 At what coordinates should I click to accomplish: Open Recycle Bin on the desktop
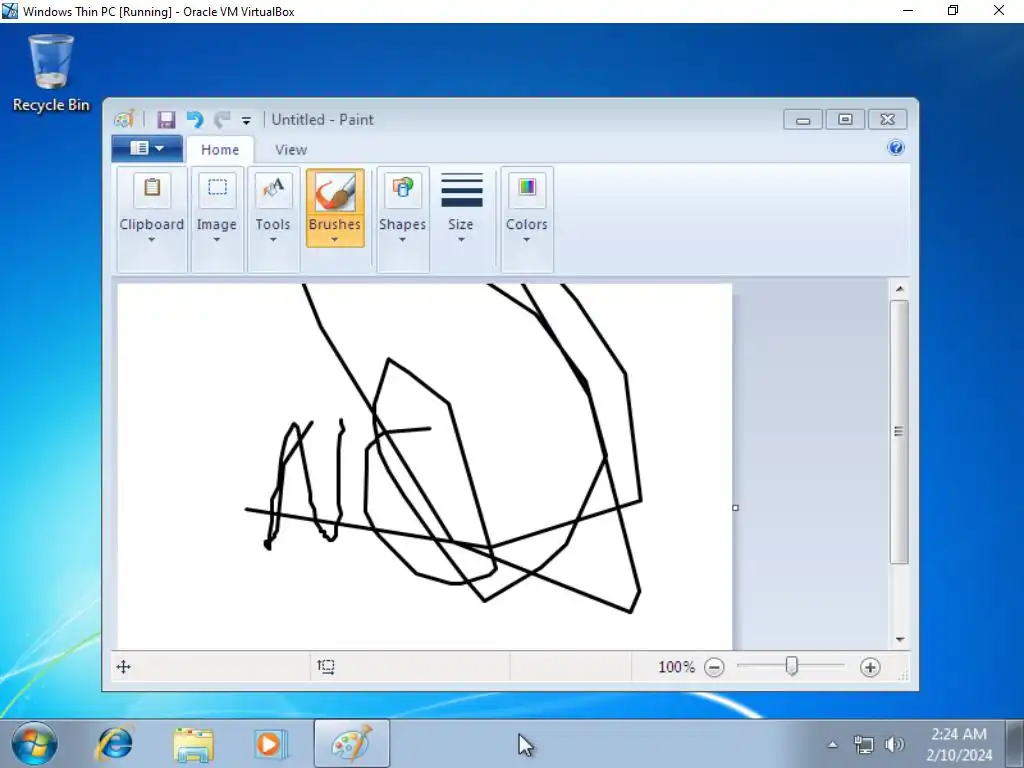(51, 73)
